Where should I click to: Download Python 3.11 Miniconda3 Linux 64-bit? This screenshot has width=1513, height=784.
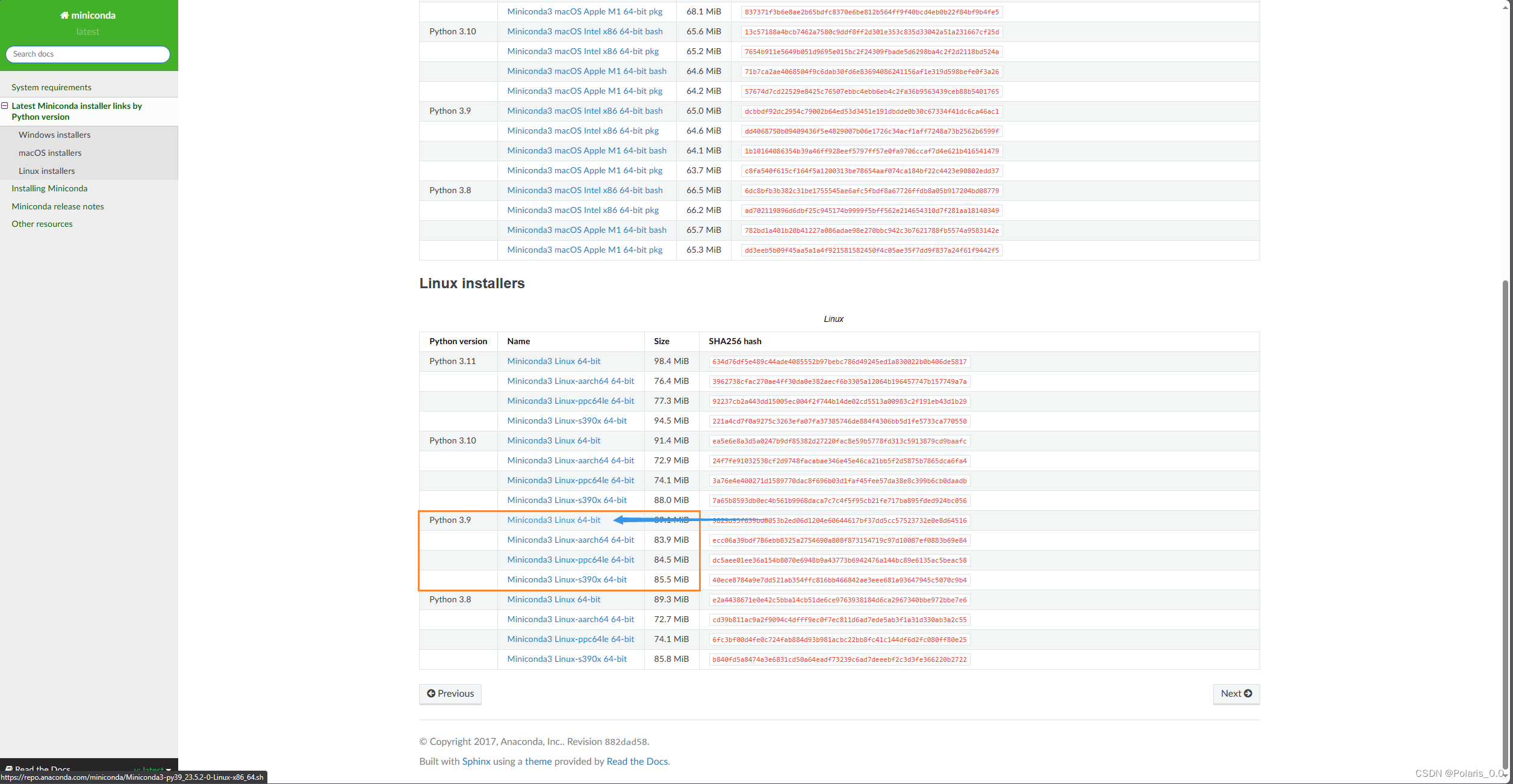554,361
